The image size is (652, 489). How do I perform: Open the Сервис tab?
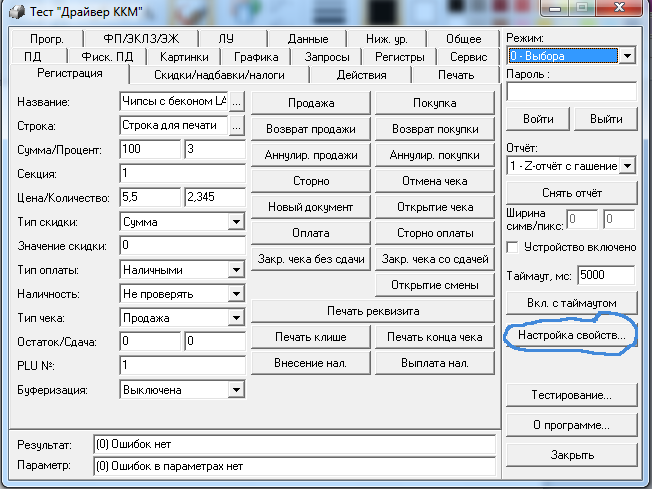click(468, 57)
